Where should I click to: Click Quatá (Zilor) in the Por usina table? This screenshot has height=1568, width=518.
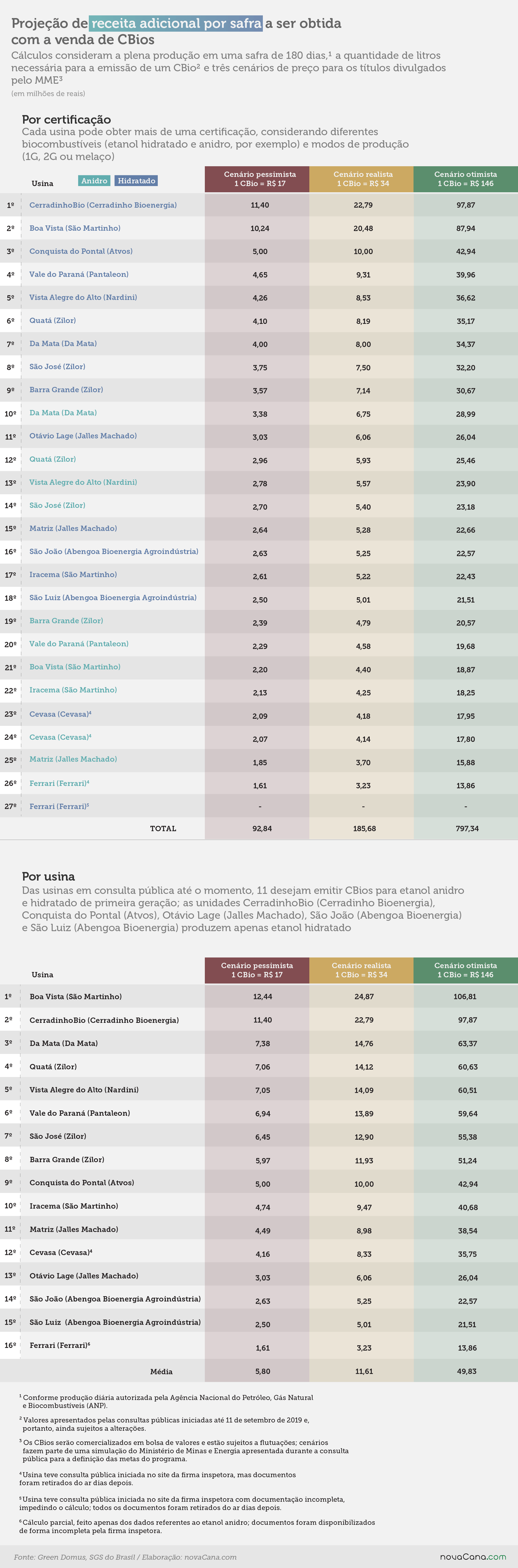point(53,1066)
